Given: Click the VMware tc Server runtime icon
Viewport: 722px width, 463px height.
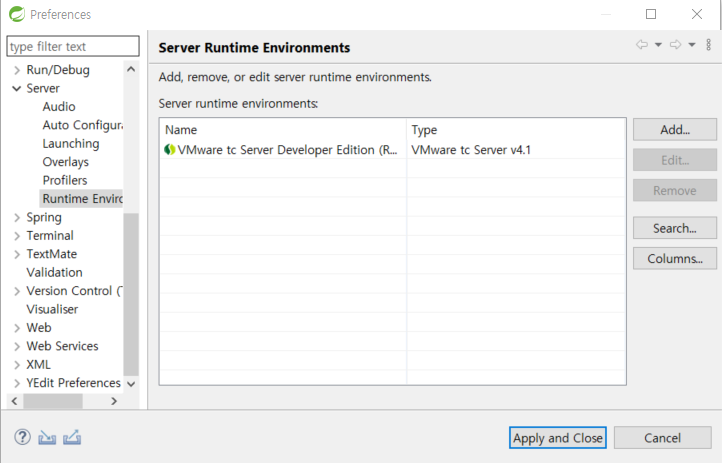Looking at the screenshot, I should click(170, 150).
